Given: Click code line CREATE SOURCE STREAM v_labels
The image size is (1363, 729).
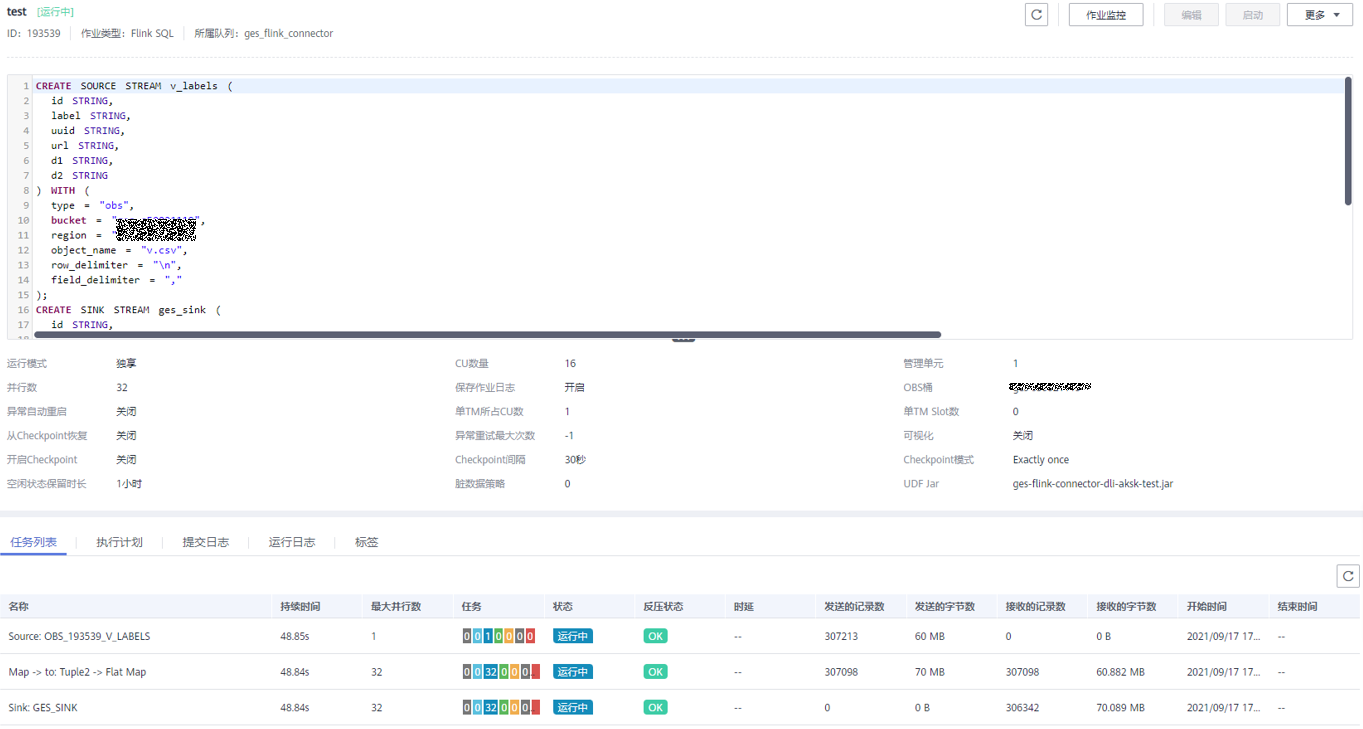Looking at the screenshot, I should [134, 86].
